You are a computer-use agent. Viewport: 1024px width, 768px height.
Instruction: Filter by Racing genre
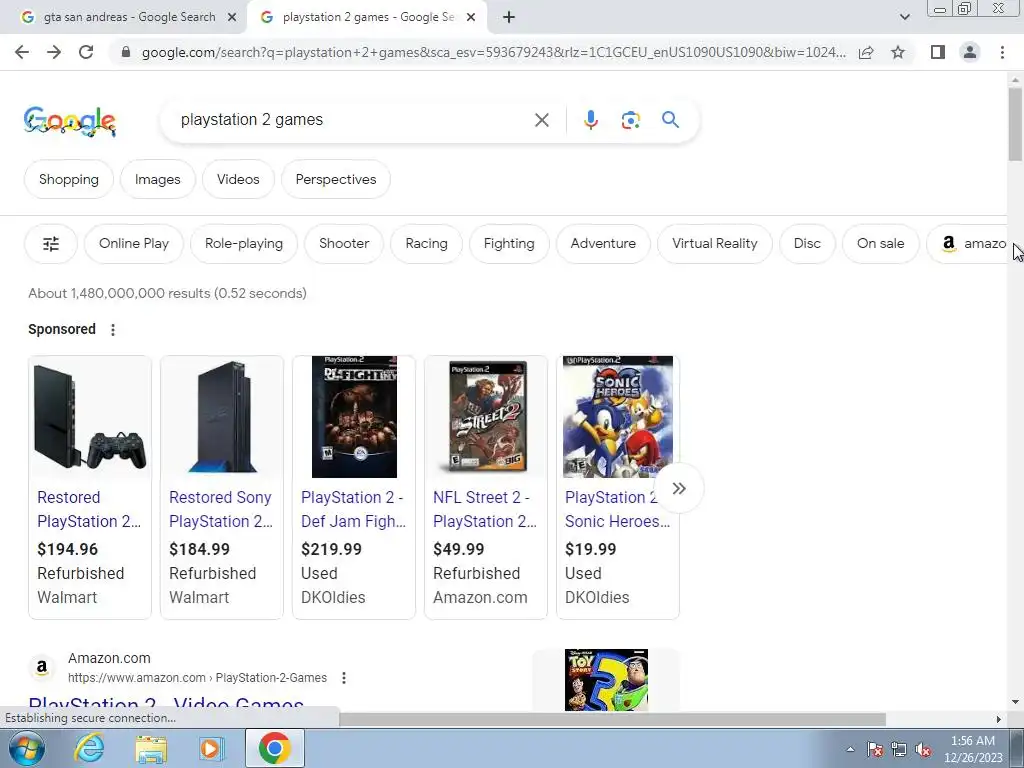coord(426,244)
